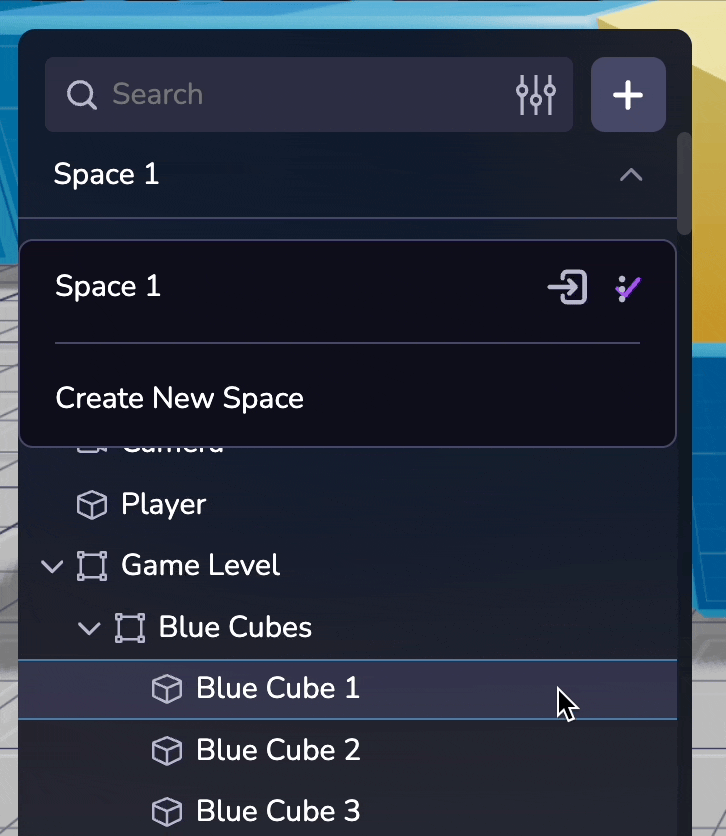Click the purple checkmark icon next to Space 1

pos(628,288)
